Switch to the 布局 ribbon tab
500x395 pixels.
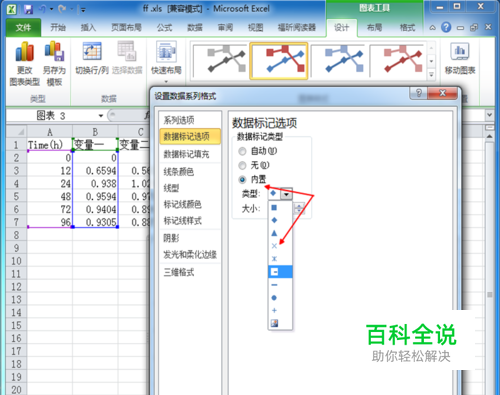[x=374, y=27]
